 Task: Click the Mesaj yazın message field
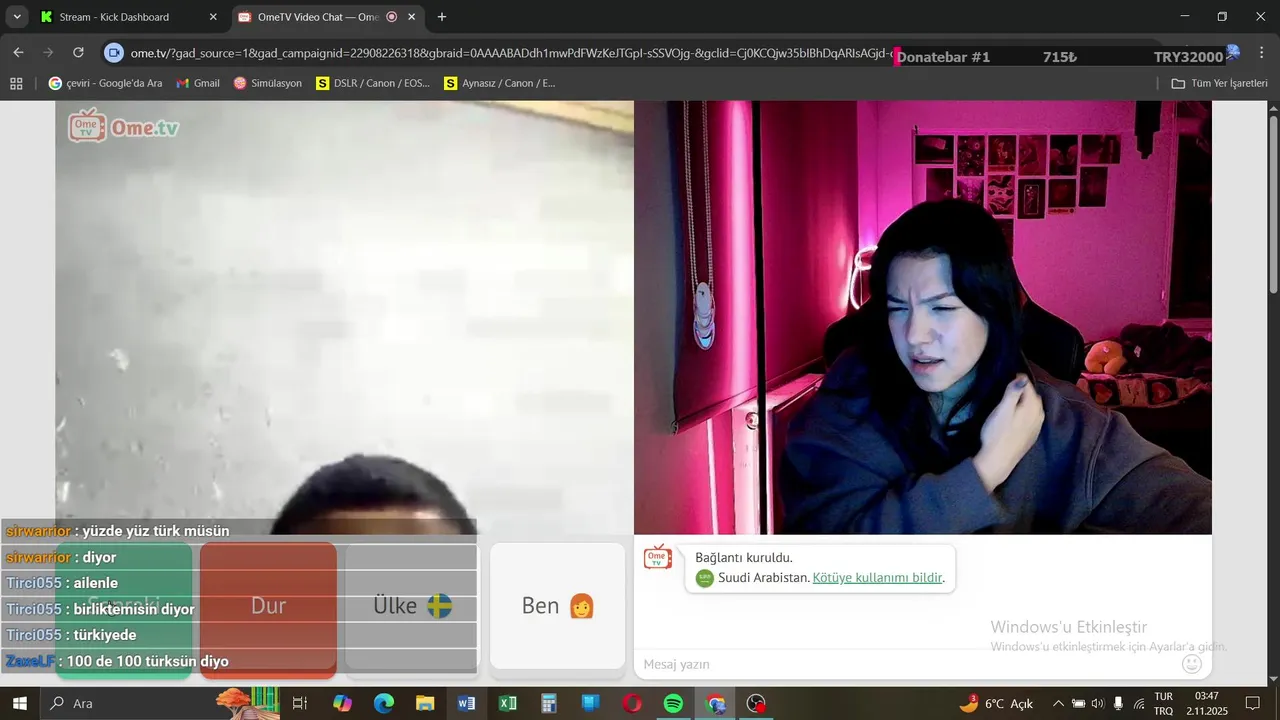coord(905,664)
